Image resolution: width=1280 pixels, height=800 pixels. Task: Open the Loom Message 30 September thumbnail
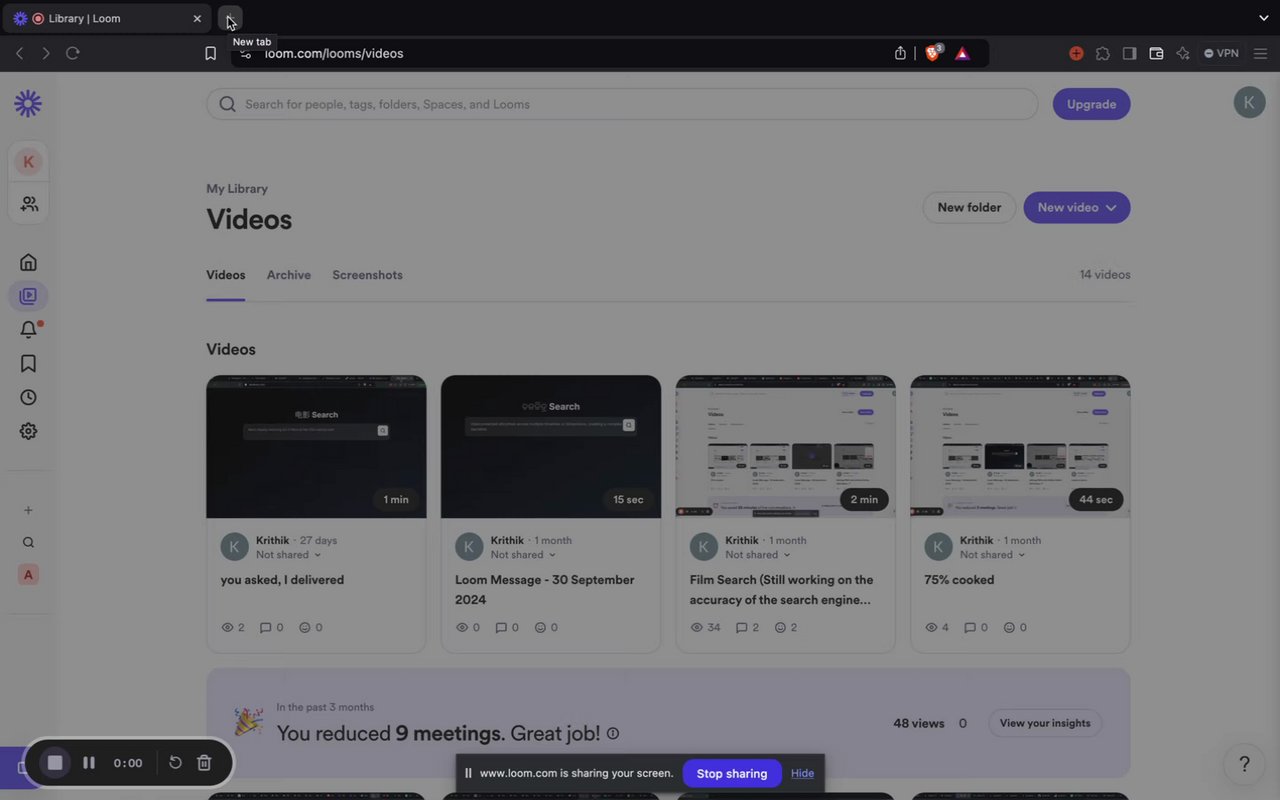pyautogui.click(x=551, y=447)
